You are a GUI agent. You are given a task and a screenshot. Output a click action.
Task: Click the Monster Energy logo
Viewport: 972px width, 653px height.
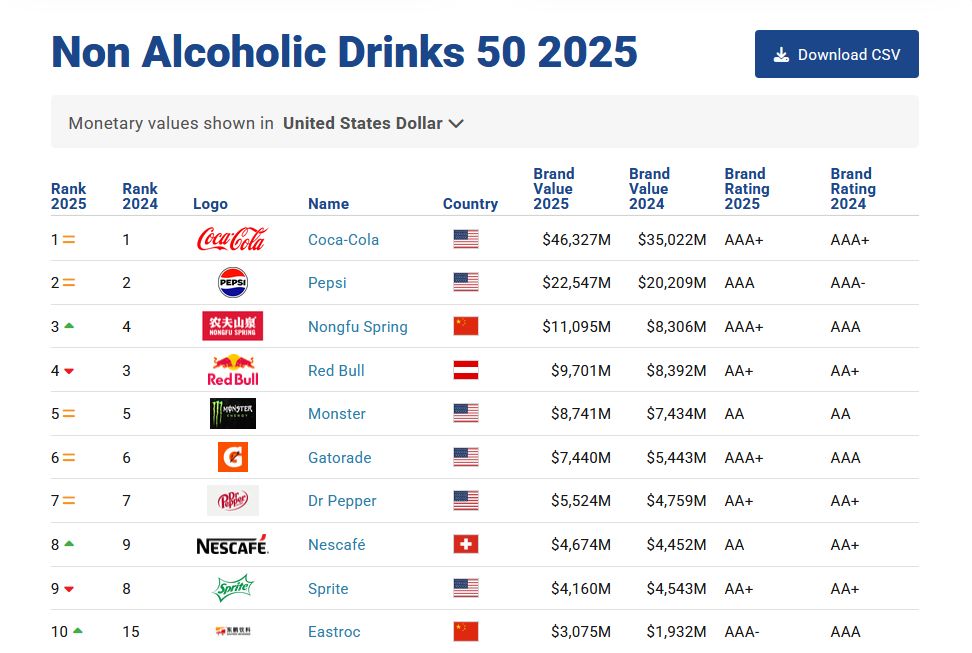(x=232, y=414)
